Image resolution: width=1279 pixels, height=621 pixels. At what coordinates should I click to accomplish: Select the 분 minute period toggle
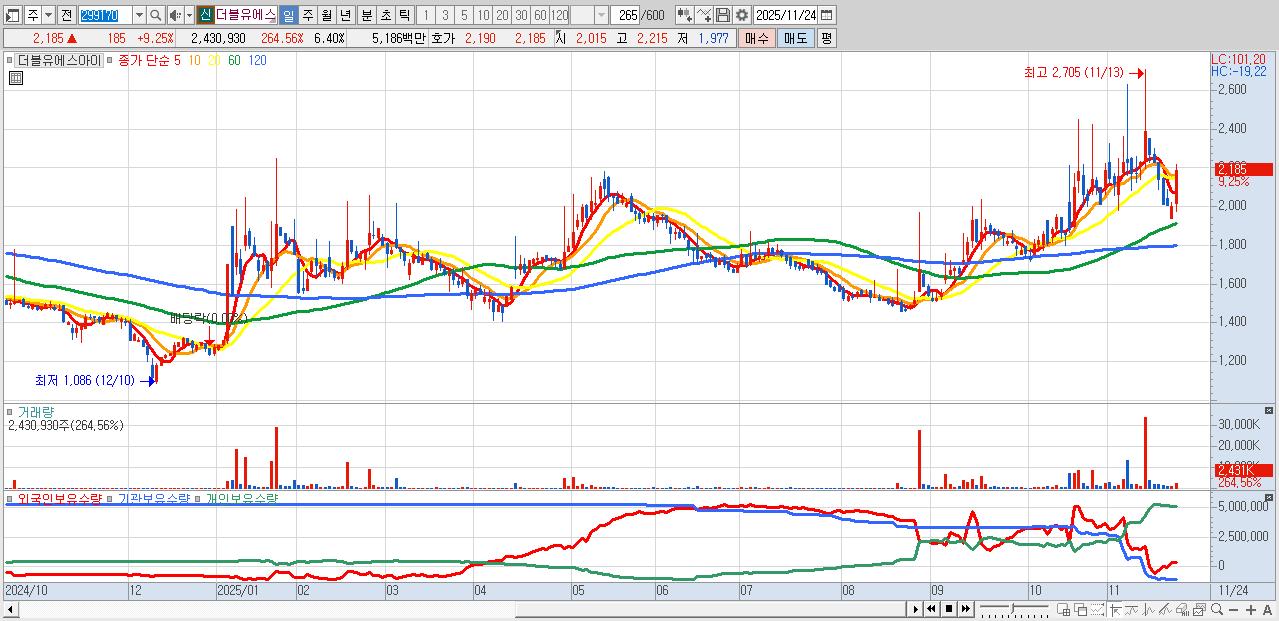tap(366, 15)
